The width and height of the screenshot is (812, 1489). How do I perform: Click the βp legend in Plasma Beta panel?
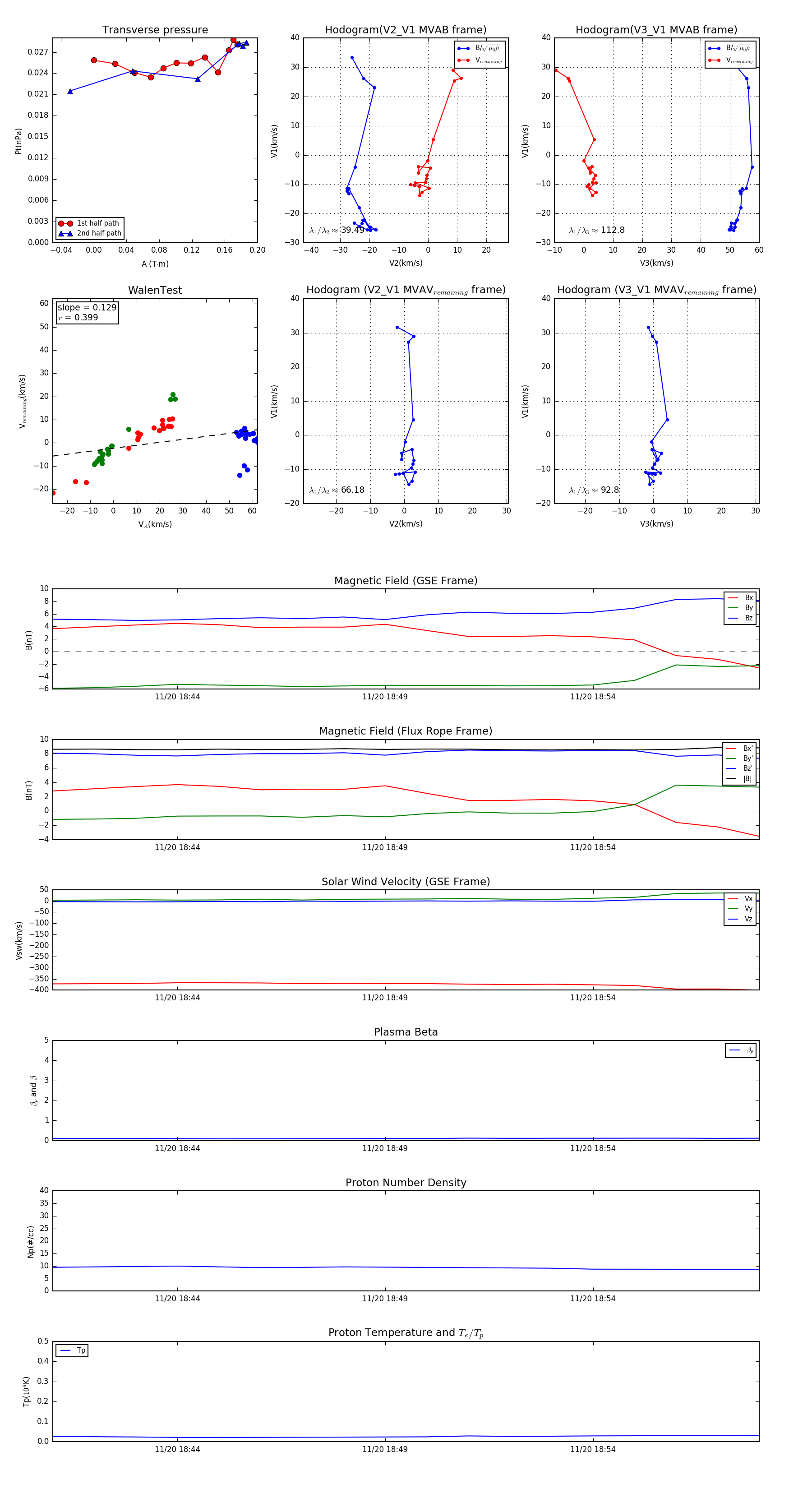coord(741,1050)
